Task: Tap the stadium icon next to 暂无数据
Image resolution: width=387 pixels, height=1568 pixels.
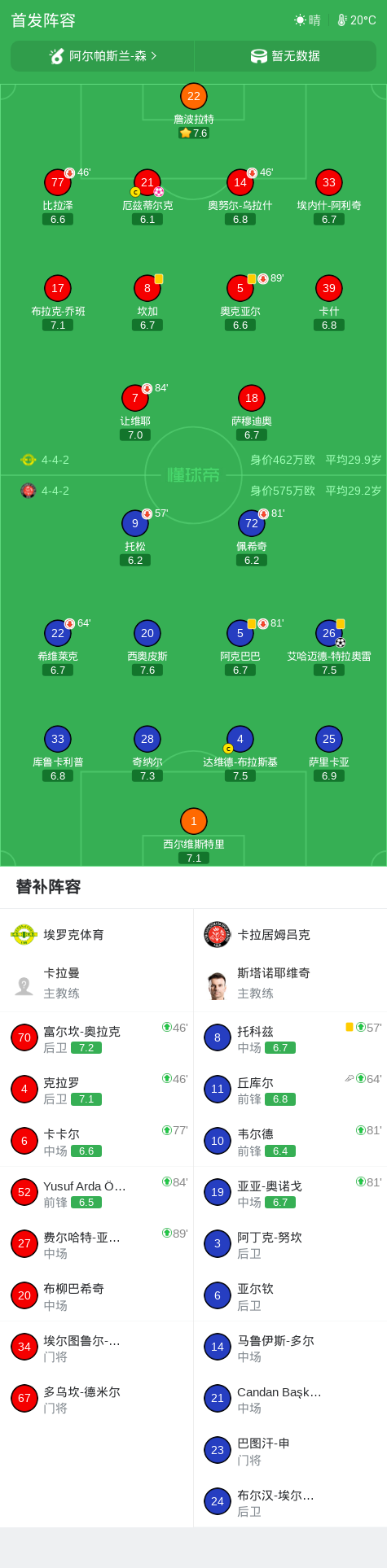Action: click(x=259, y=56)
